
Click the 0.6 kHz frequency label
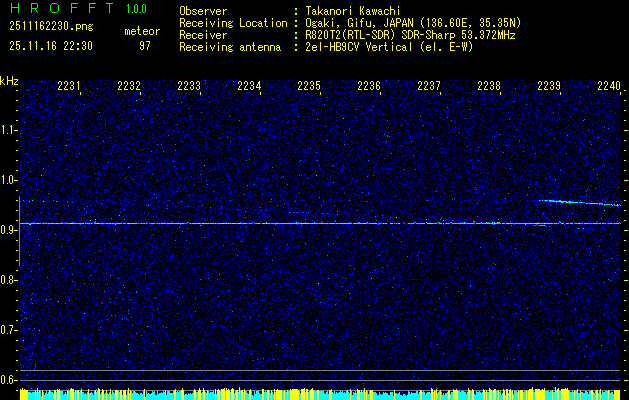tap(8, 380)
